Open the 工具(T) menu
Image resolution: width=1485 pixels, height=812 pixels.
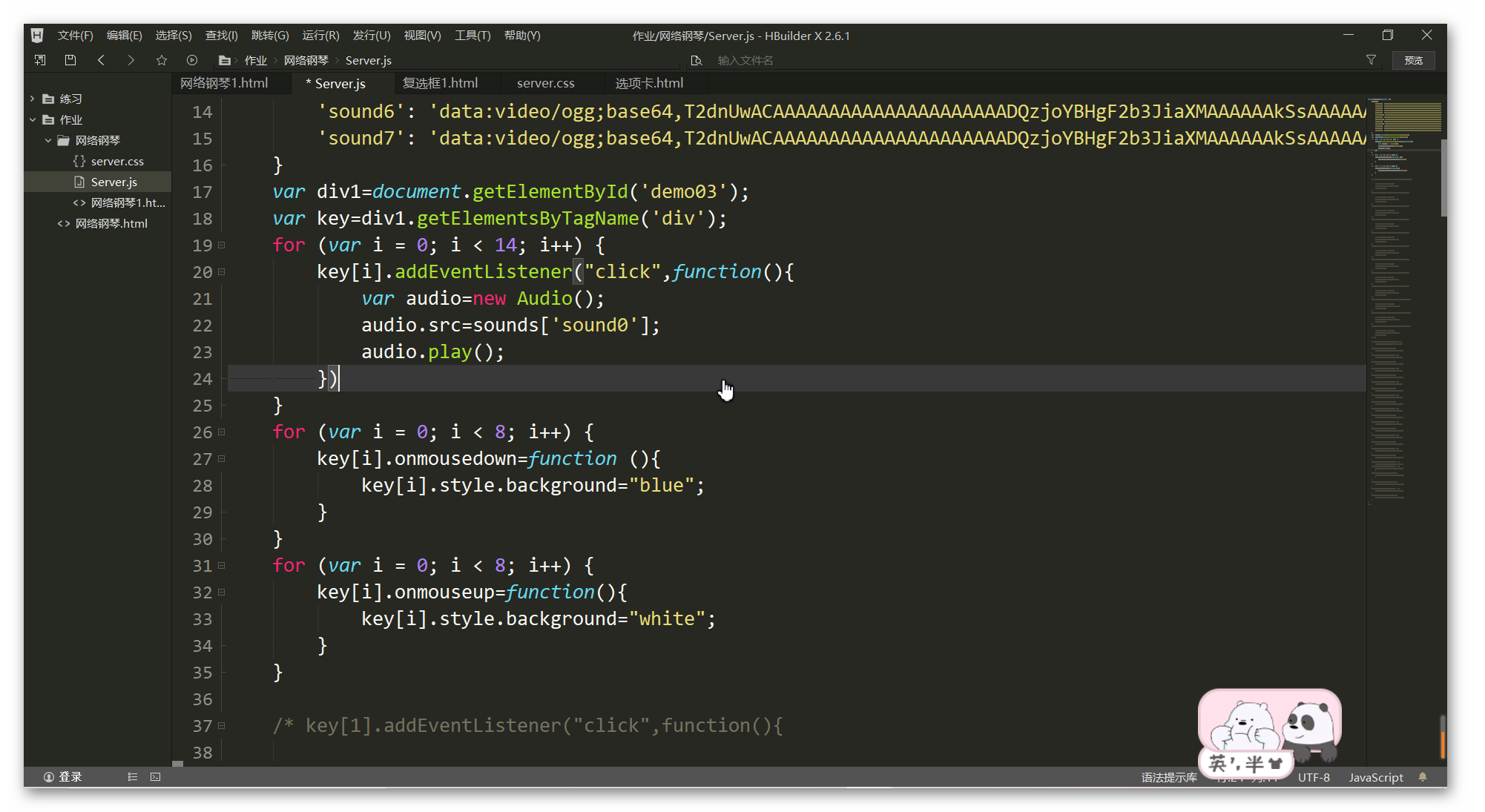(472, 35)
